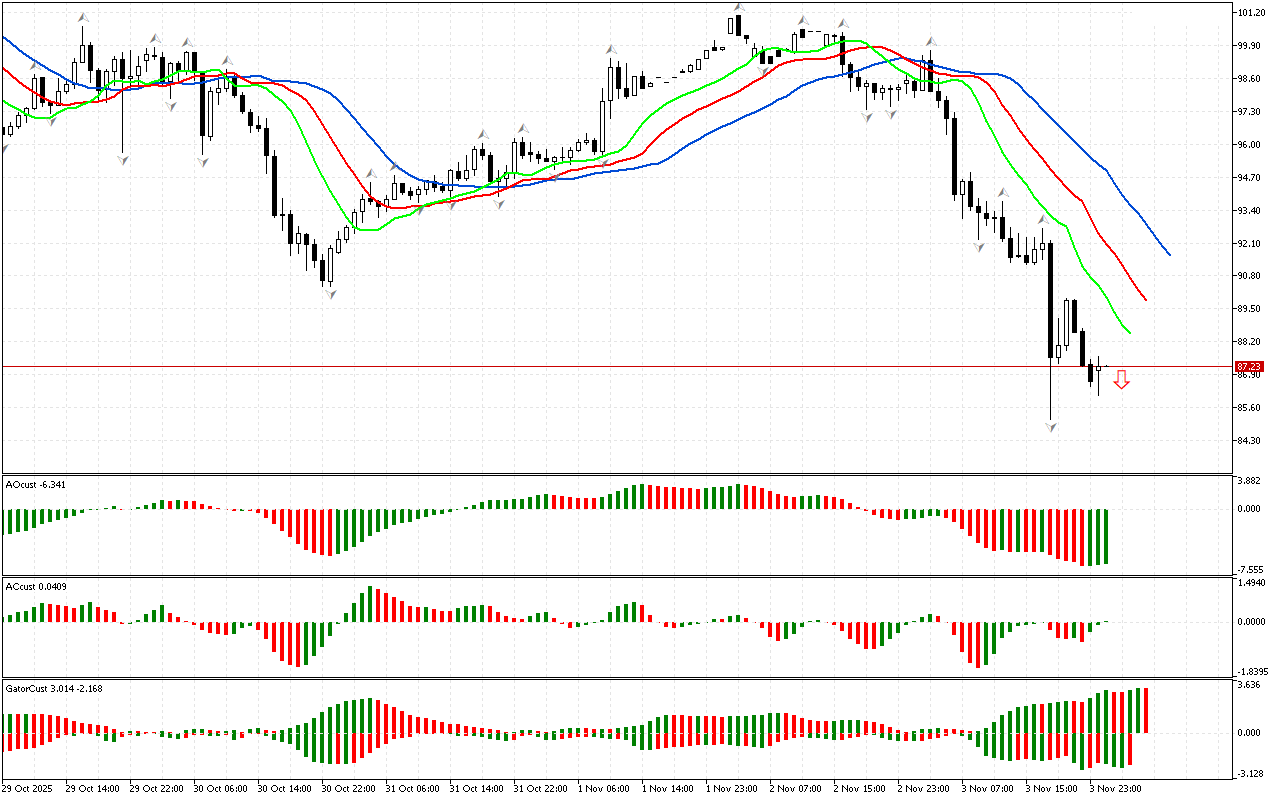Select the AOcust indicator label
Screen dimensions: 1280x800
click(x=36, y=485)
